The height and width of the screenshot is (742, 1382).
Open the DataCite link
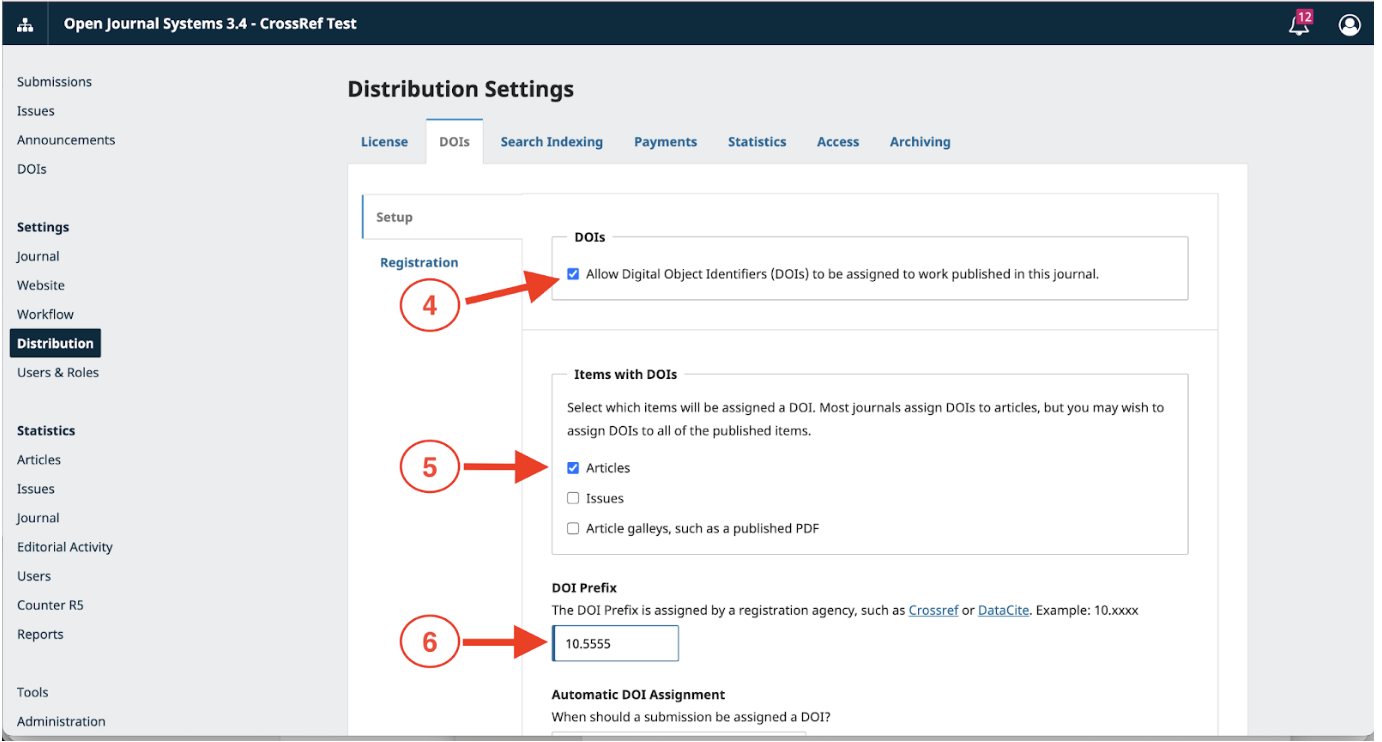point(1003,610)
